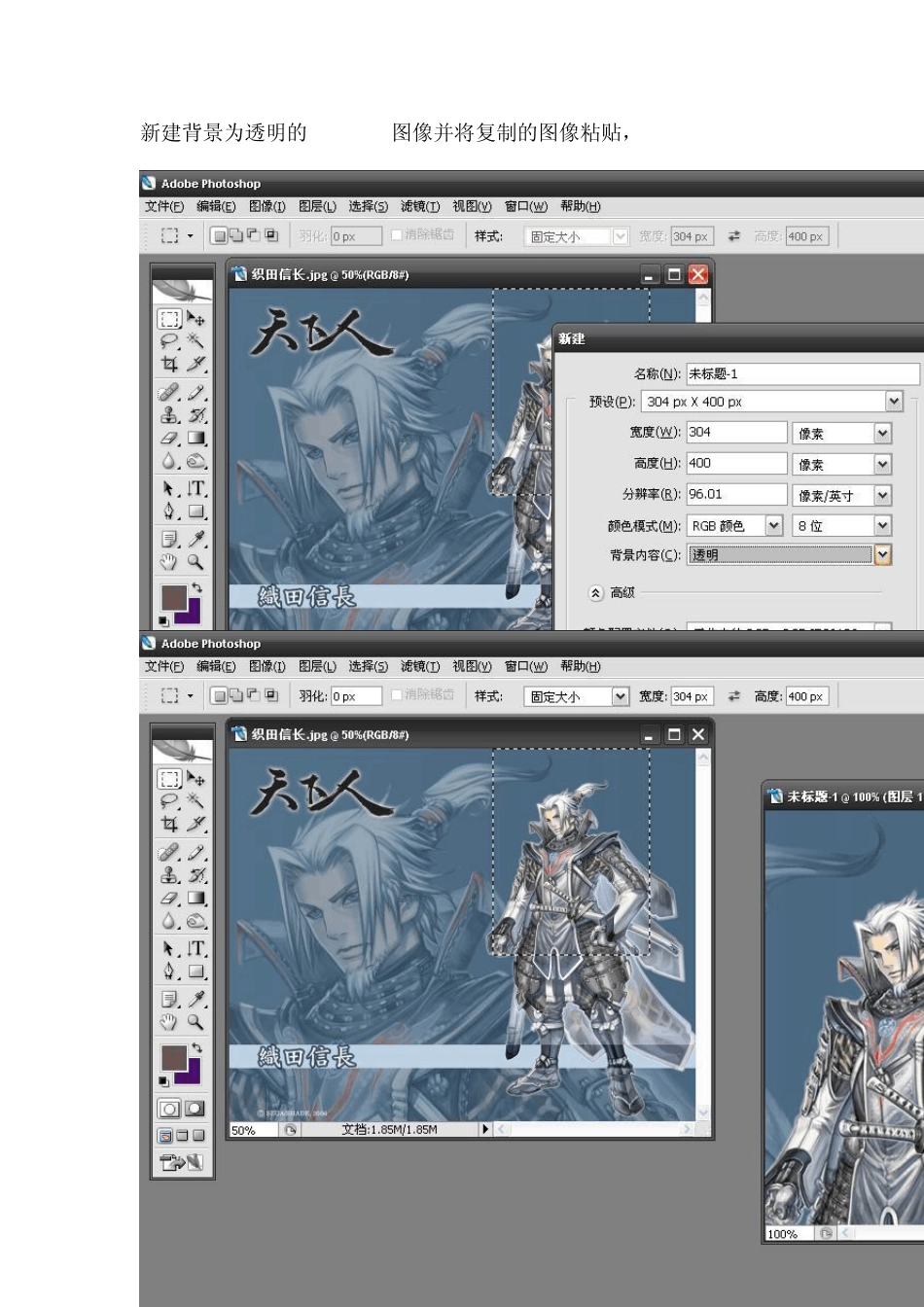
Task: Choose New Selection mode in the lower options bar
Action: [x=220, y=695]
